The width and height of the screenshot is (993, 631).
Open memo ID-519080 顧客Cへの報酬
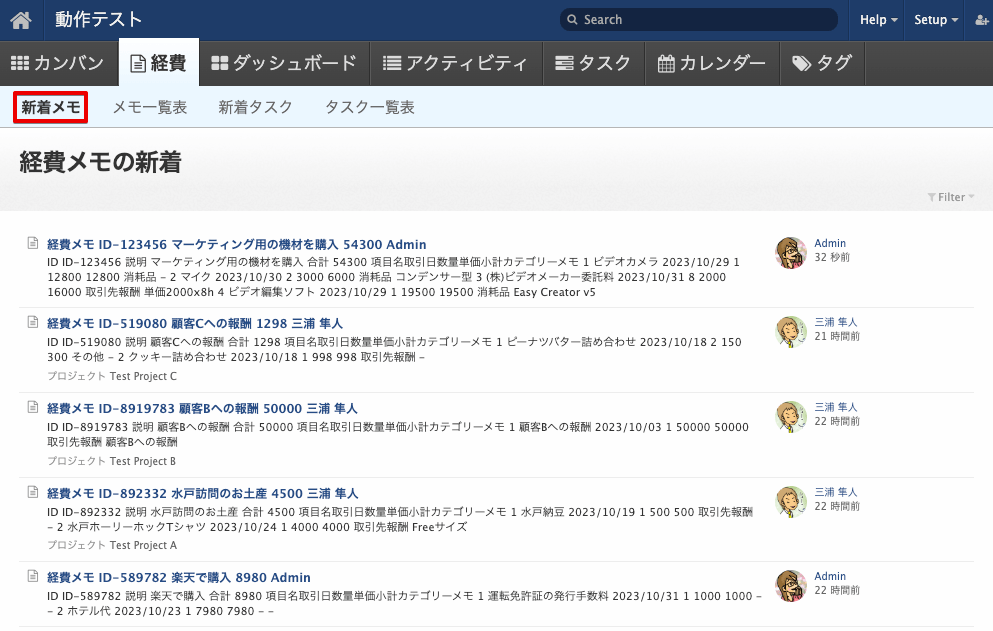coord(195,324)
